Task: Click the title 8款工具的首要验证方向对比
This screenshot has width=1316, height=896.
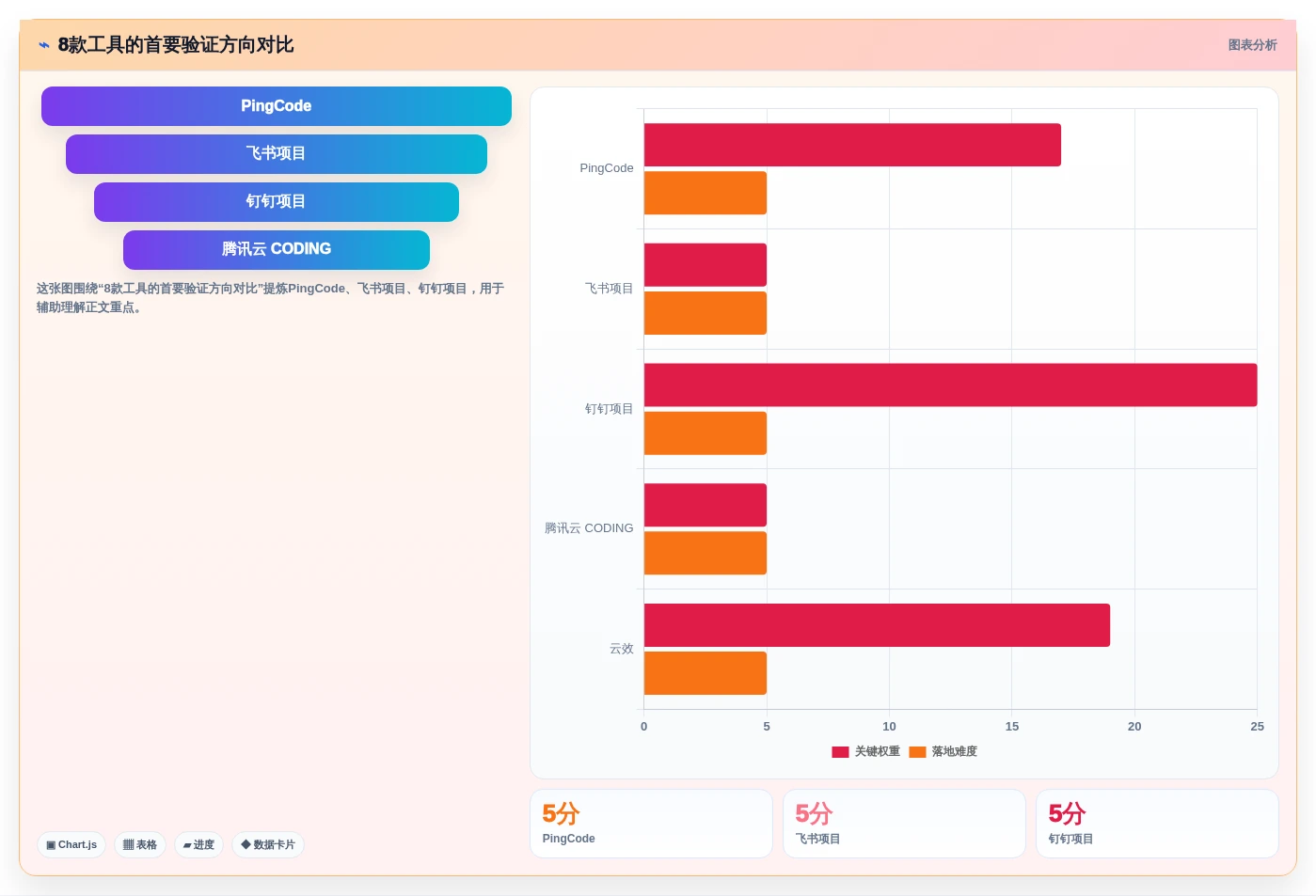Action: click(x=176, y=45)
